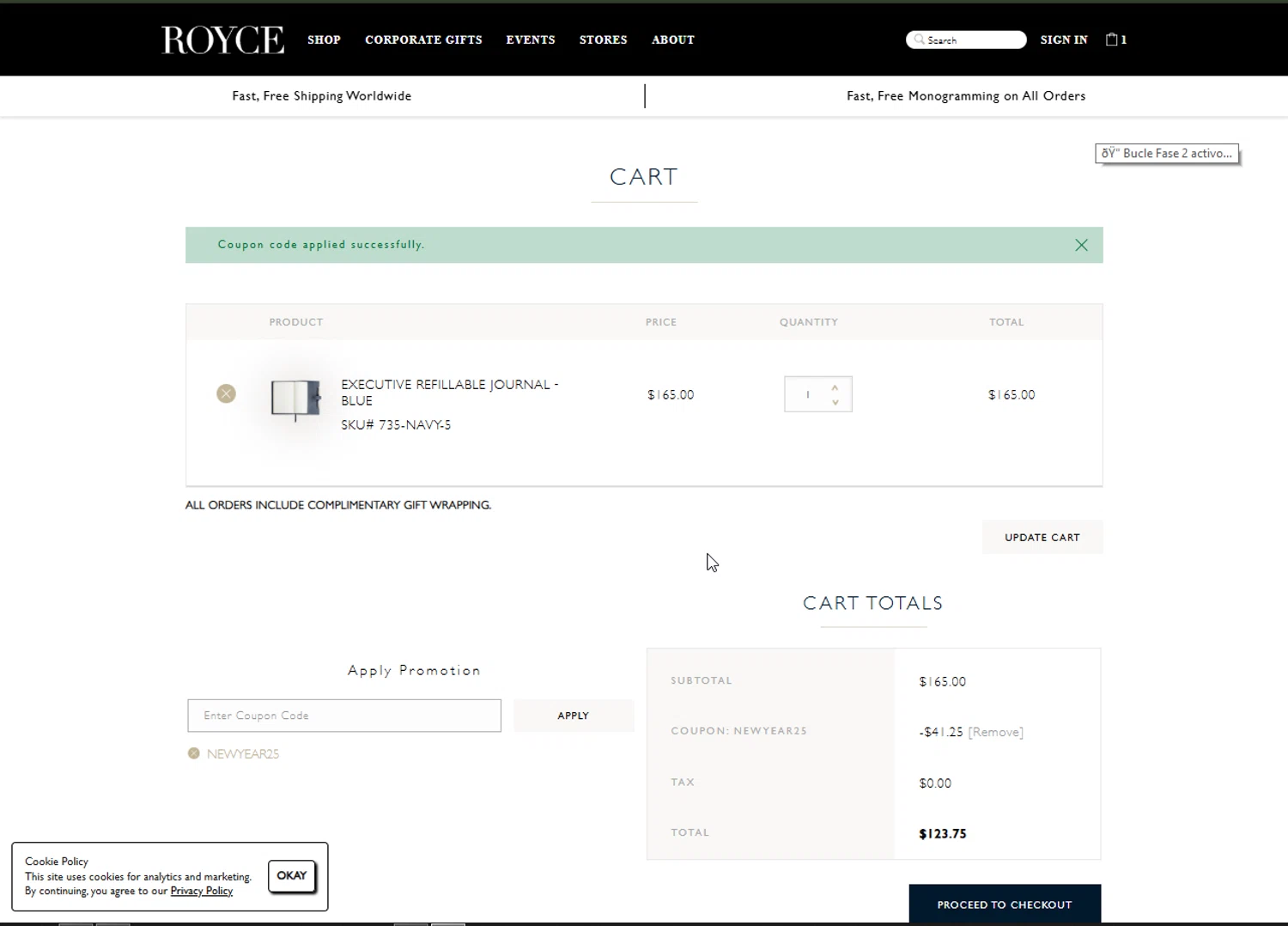Click the complimentary gift wrapping notice
Image resolution: width=1288 pixels, height=926 pixels.
point(338,505)
